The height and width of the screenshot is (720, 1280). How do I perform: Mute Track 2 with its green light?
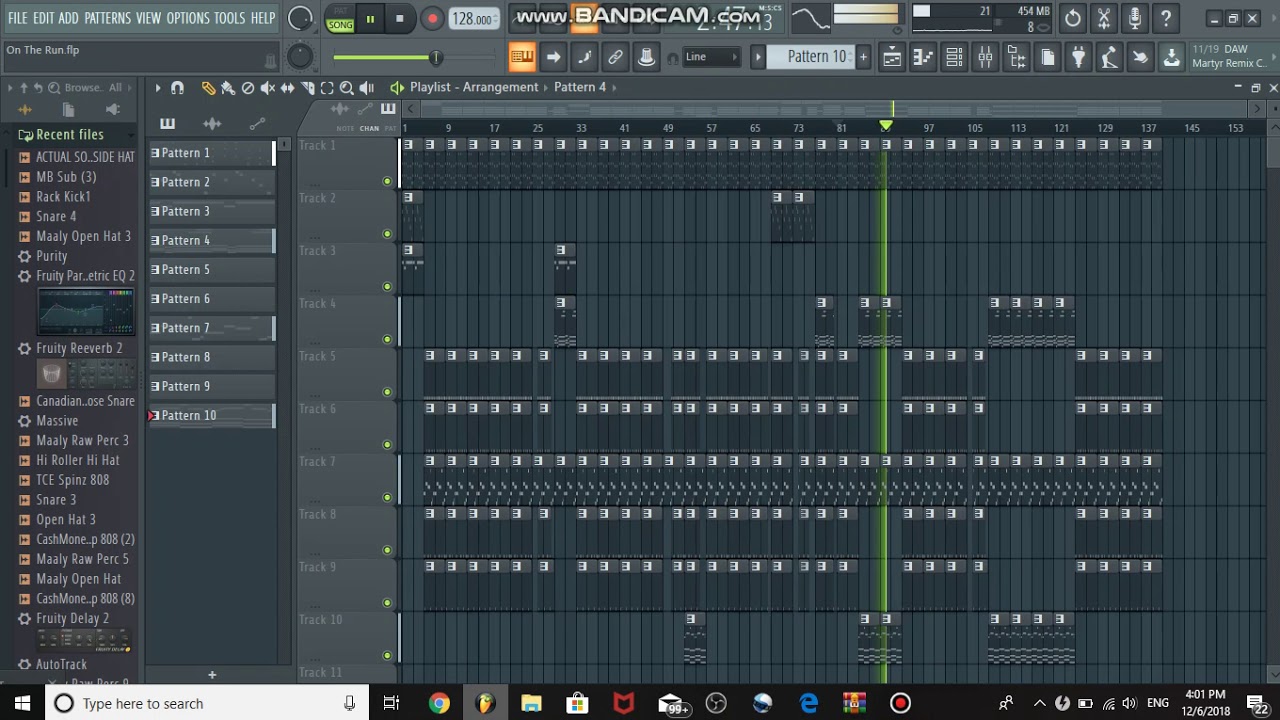(387, 234)
